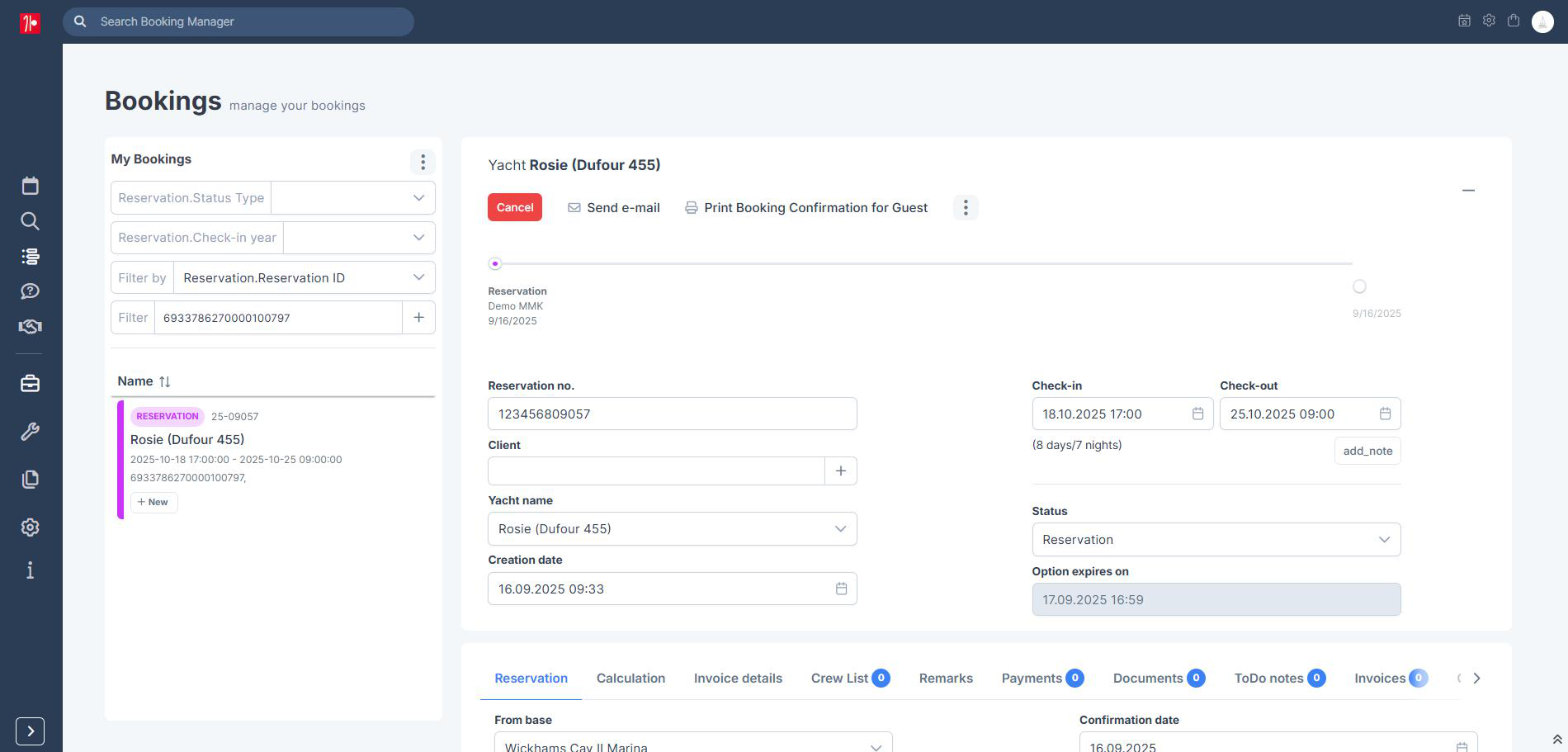Switch to the Invoice details tab
The height and width of the screenshot is (752, 1568).
click(738, 678)
